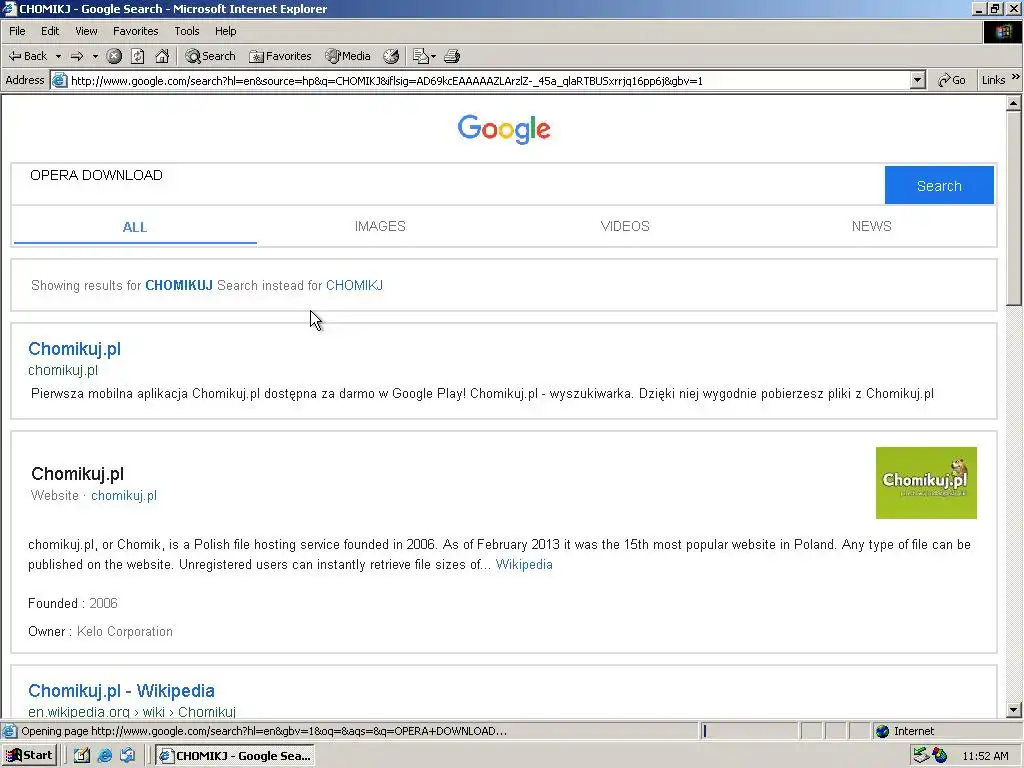Launch Outlook Express from Quick Launch
The width and height of the screenshot is (1024, 768).
coord(127,756)
